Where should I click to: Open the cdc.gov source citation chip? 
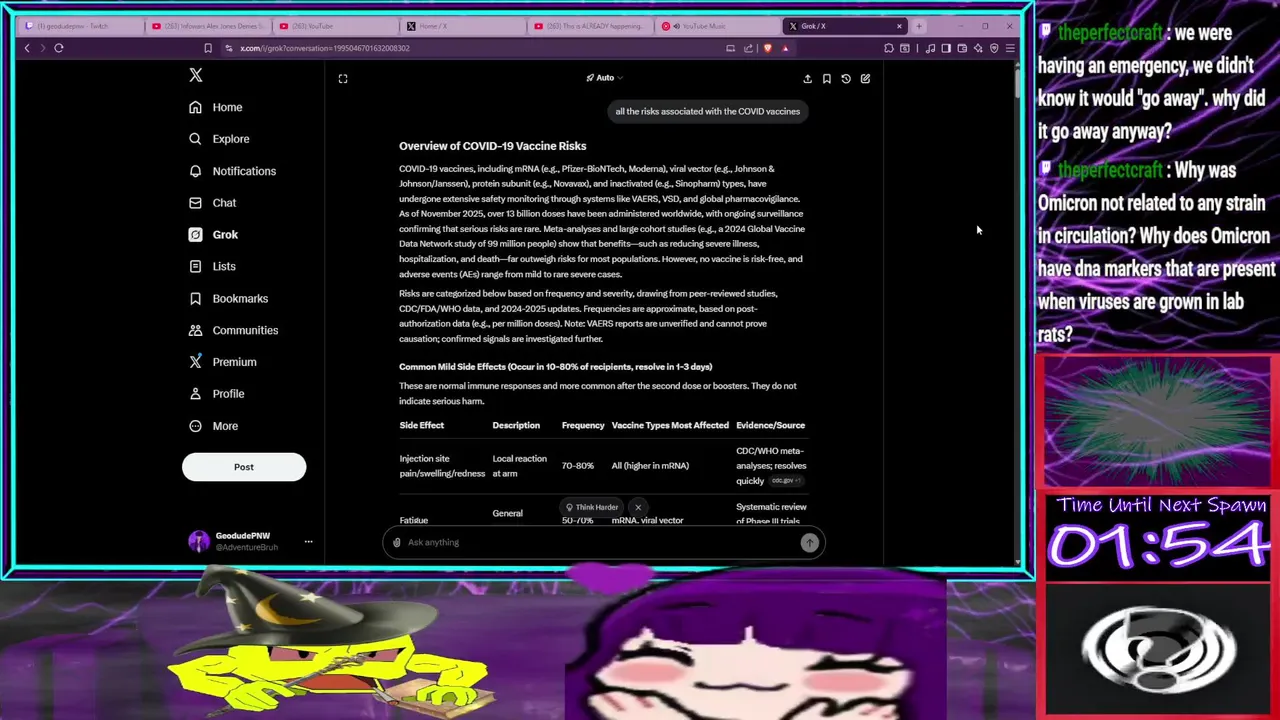786,481
